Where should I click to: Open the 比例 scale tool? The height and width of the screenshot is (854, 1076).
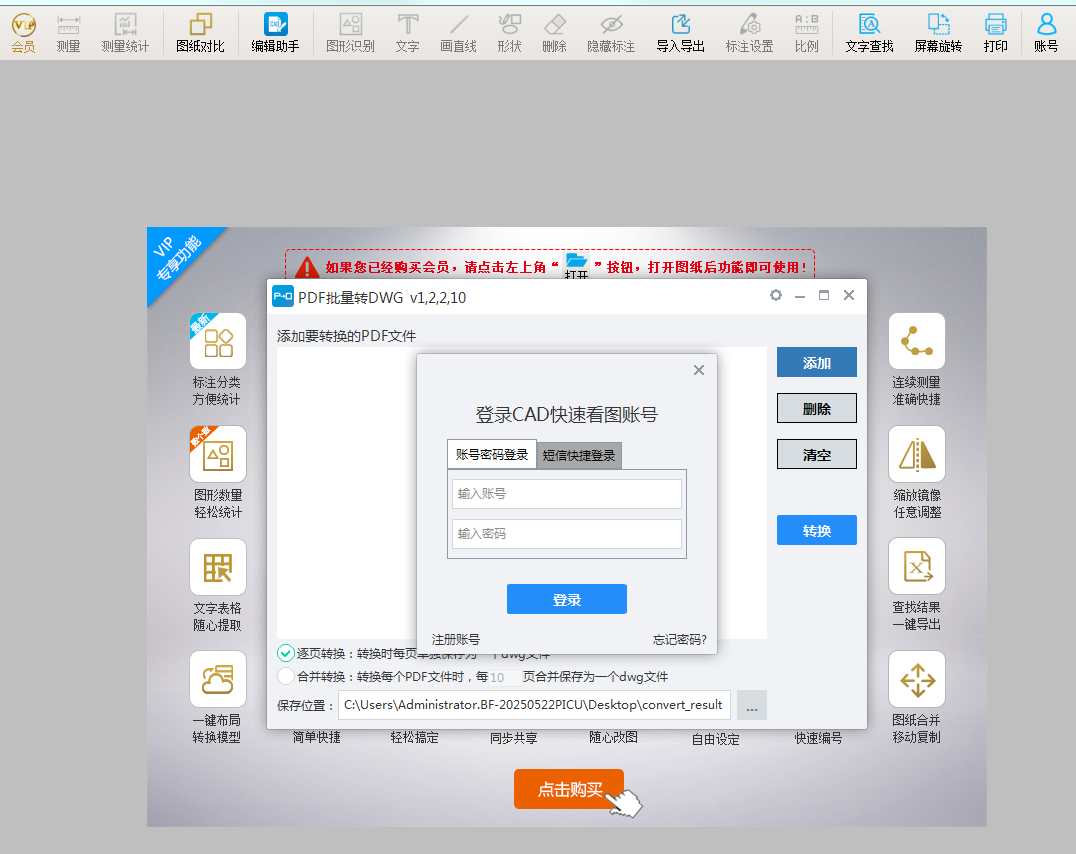coord(807,33)
